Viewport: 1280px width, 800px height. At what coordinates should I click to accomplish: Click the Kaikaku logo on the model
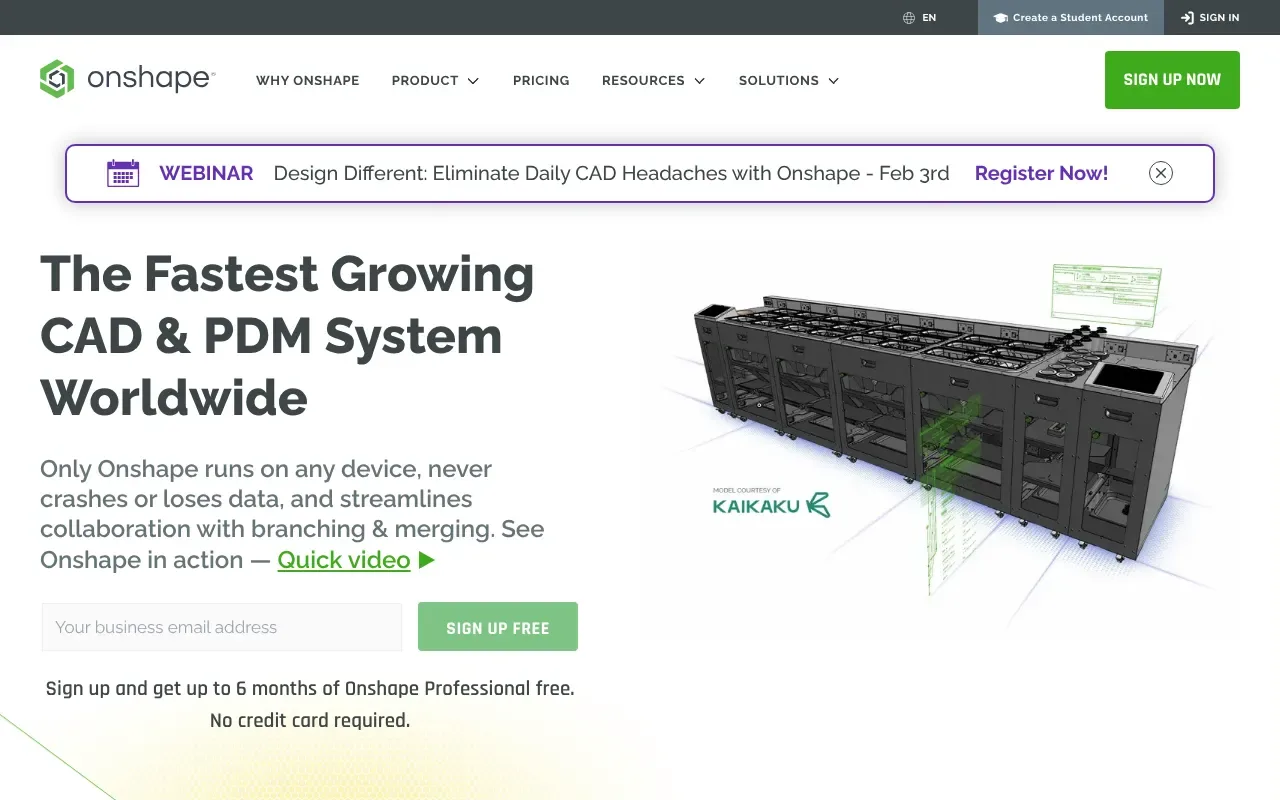(x=771, y=504)
